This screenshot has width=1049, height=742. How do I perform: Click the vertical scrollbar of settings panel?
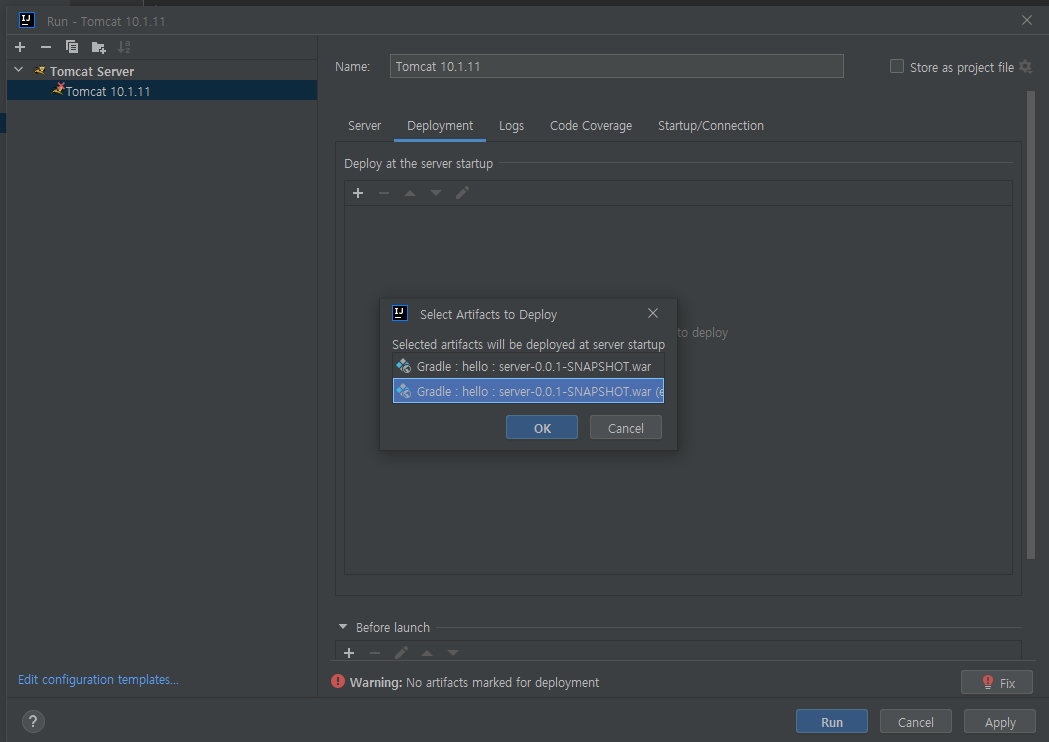point(1030,325)
